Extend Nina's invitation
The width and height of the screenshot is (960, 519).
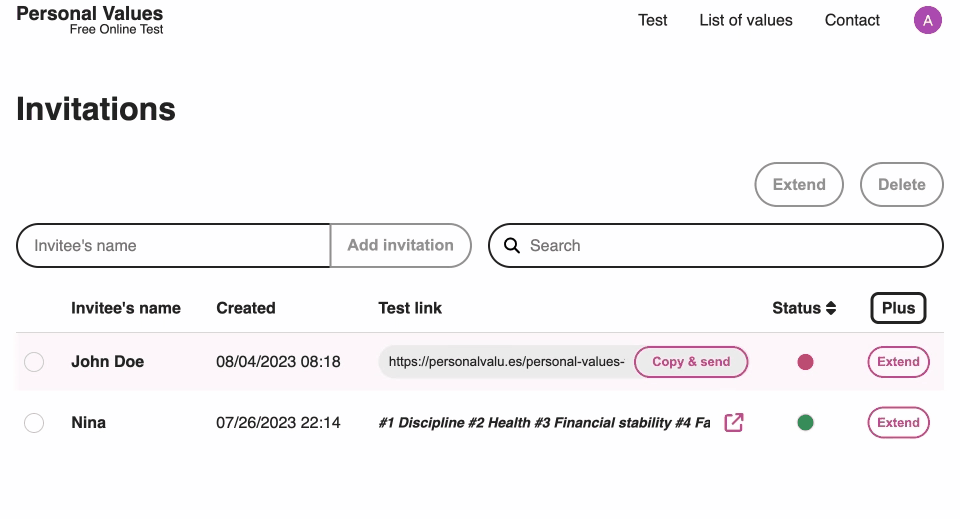[898, 423]
